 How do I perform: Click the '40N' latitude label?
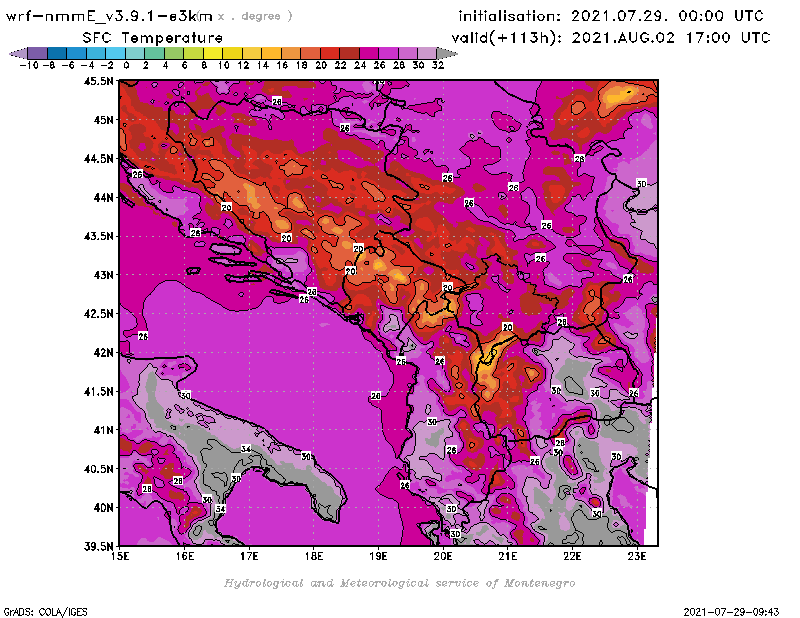[103, 507]
